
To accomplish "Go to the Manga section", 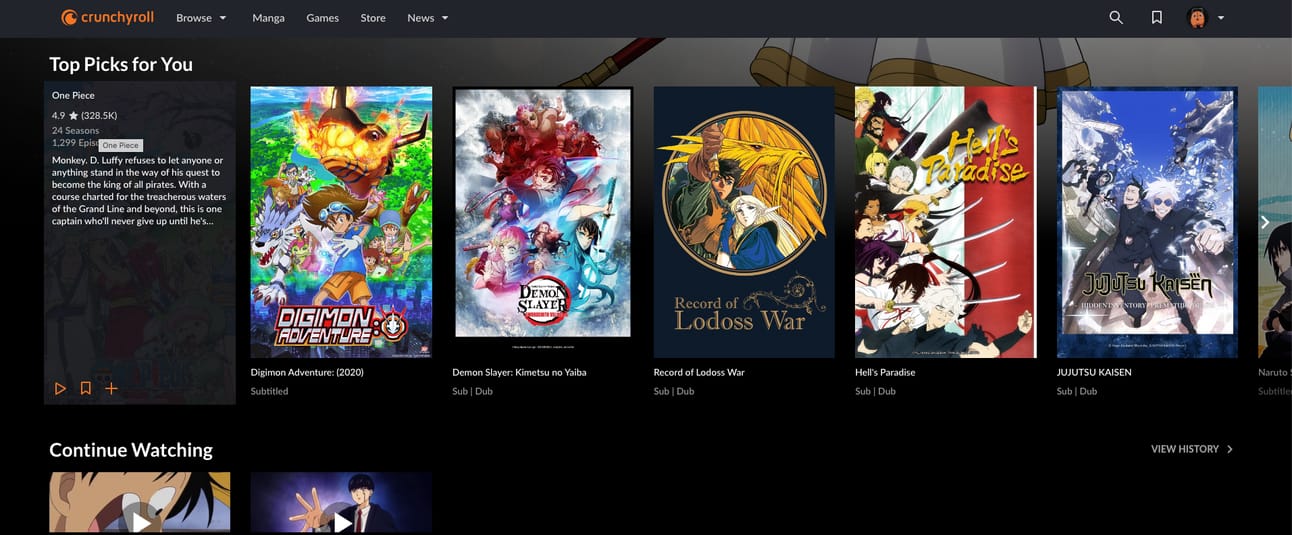I will pyautogui.click(x=268, y=18).
